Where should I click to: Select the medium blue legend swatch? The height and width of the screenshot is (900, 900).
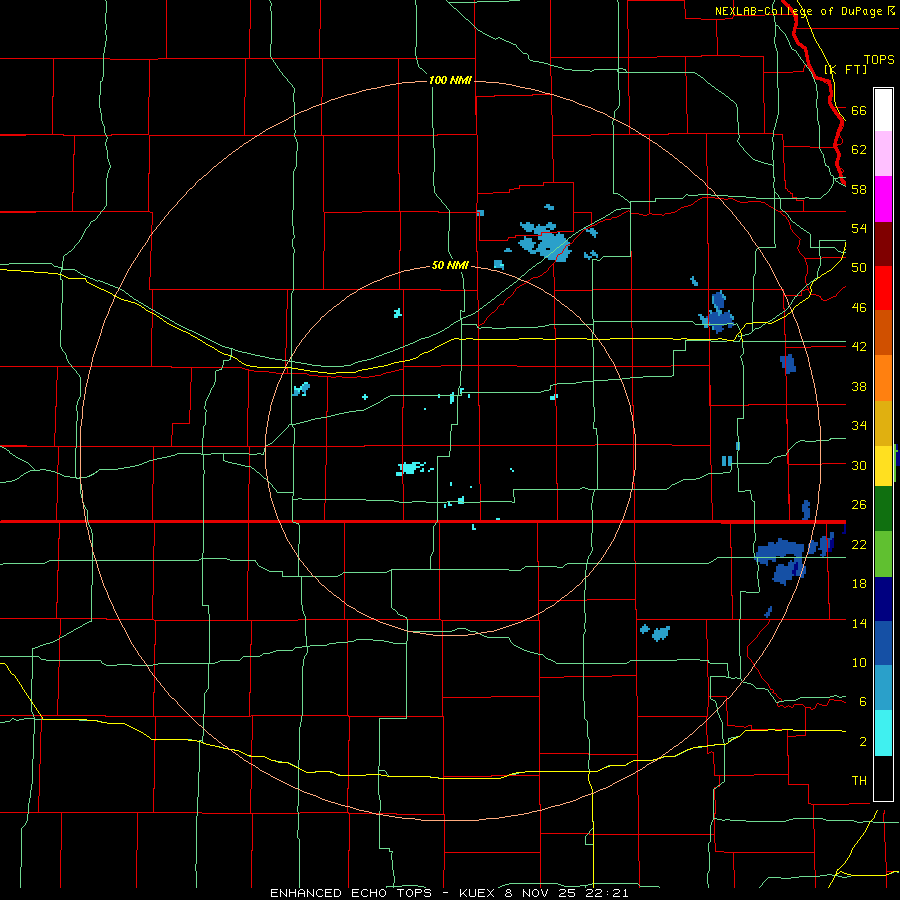[883, 643]
